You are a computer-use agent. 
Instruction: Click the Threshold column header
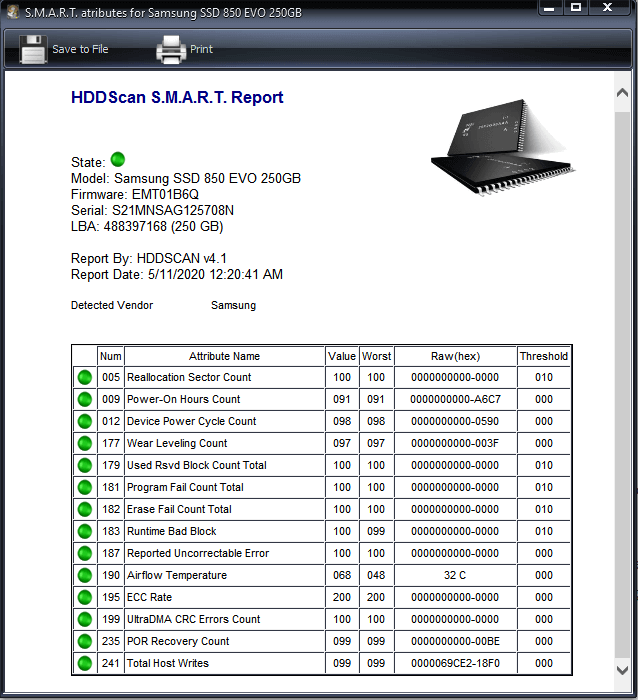[544, 356]
